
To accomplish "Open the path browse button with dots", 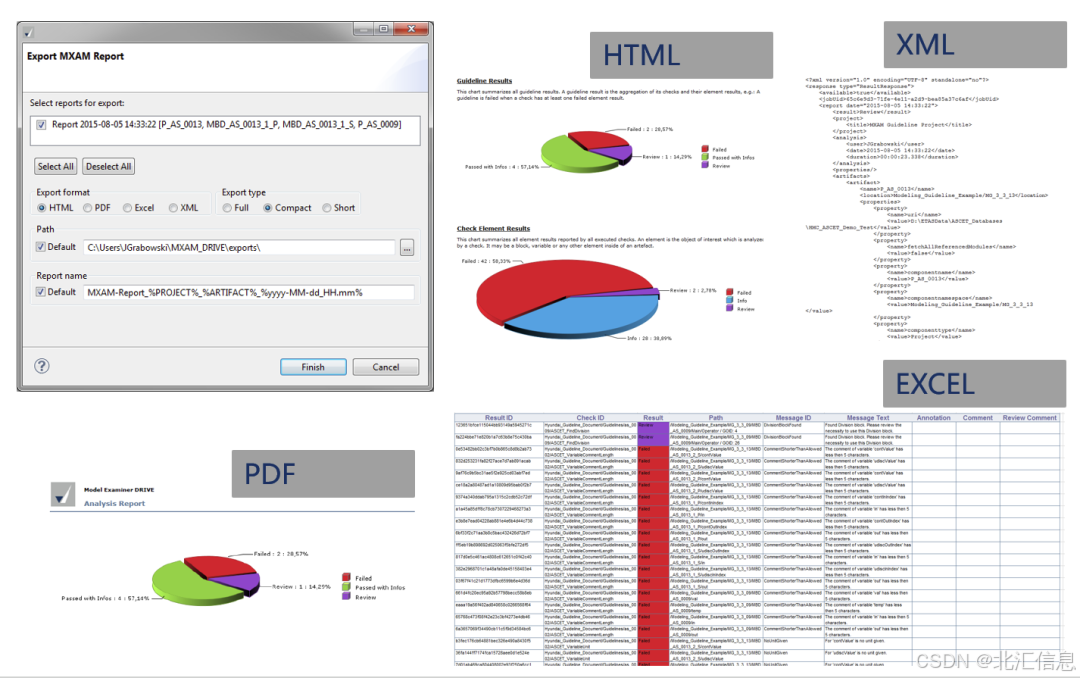I will pyautogui.click(x=407, y=247).
